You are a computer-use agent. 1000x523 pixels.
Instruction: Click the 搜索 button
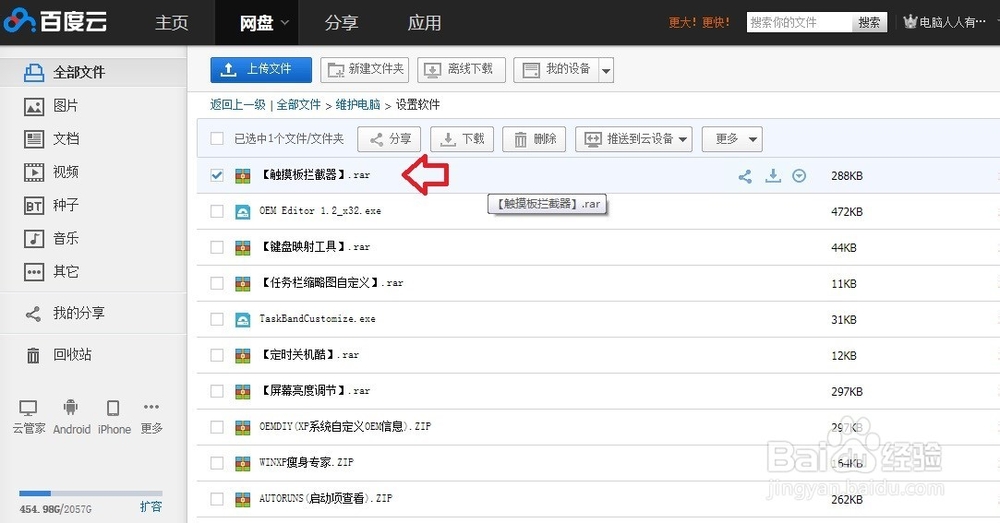pos(869,22)
